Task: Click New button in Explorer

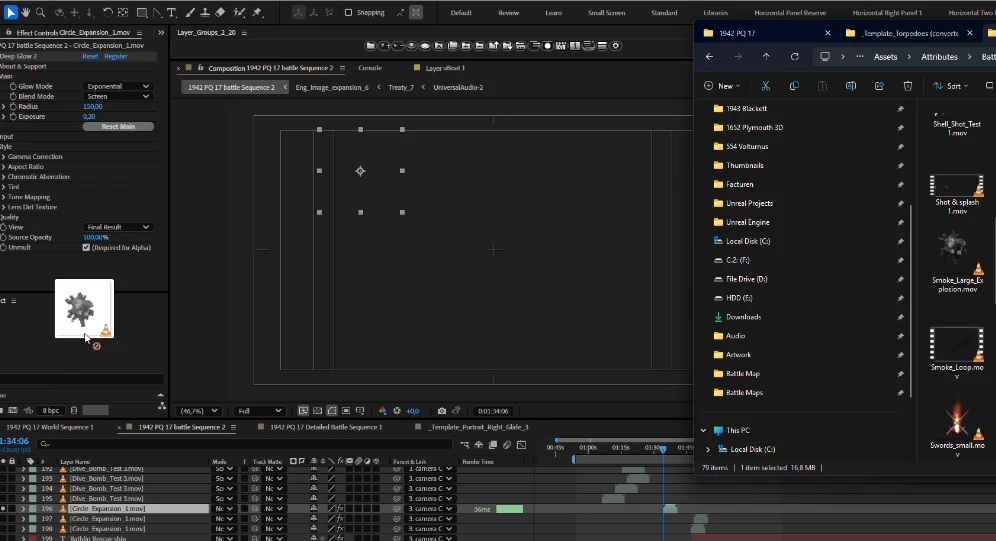Action: (x=722, y=86)
